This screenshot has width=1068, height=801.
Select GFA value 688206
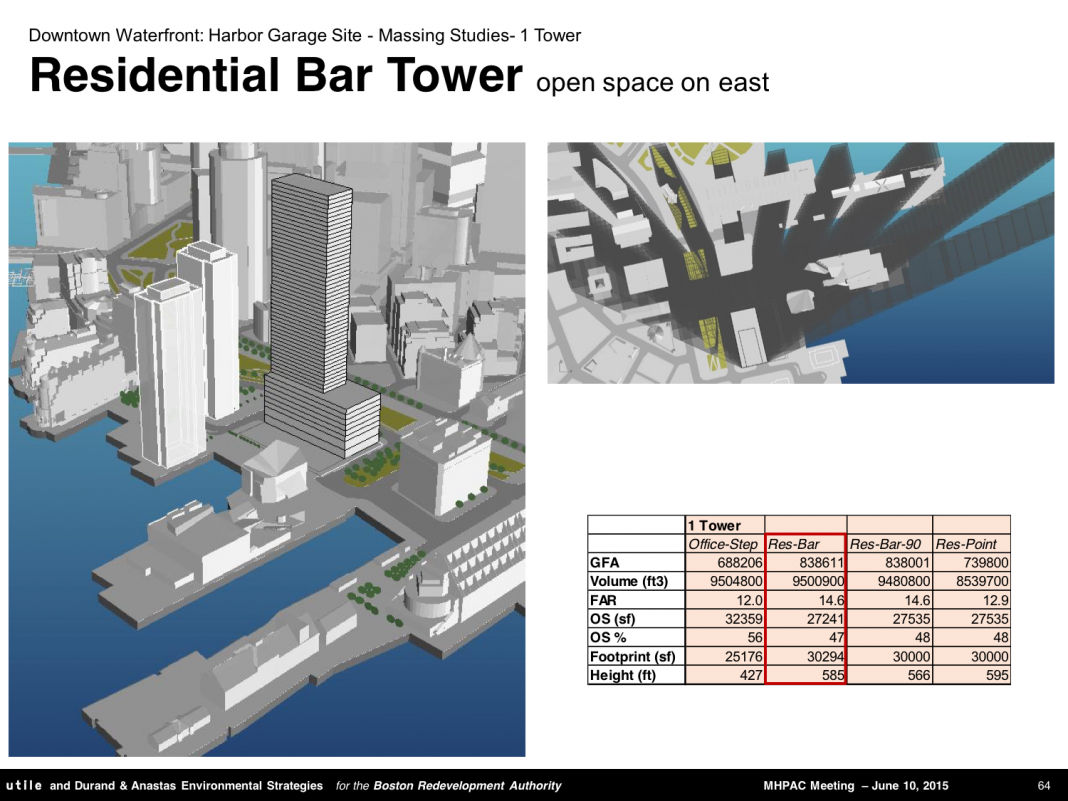[740, 563]
